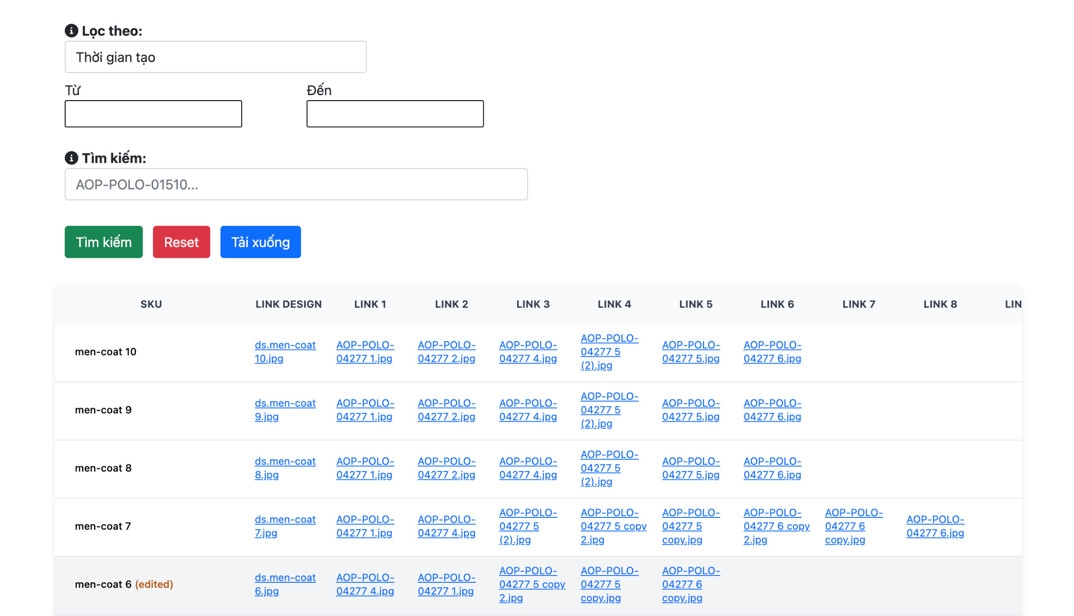Open Link 5 of men-coat 6 row
Viewport: 1074px width, 616px height.
(x=691, y=584)
